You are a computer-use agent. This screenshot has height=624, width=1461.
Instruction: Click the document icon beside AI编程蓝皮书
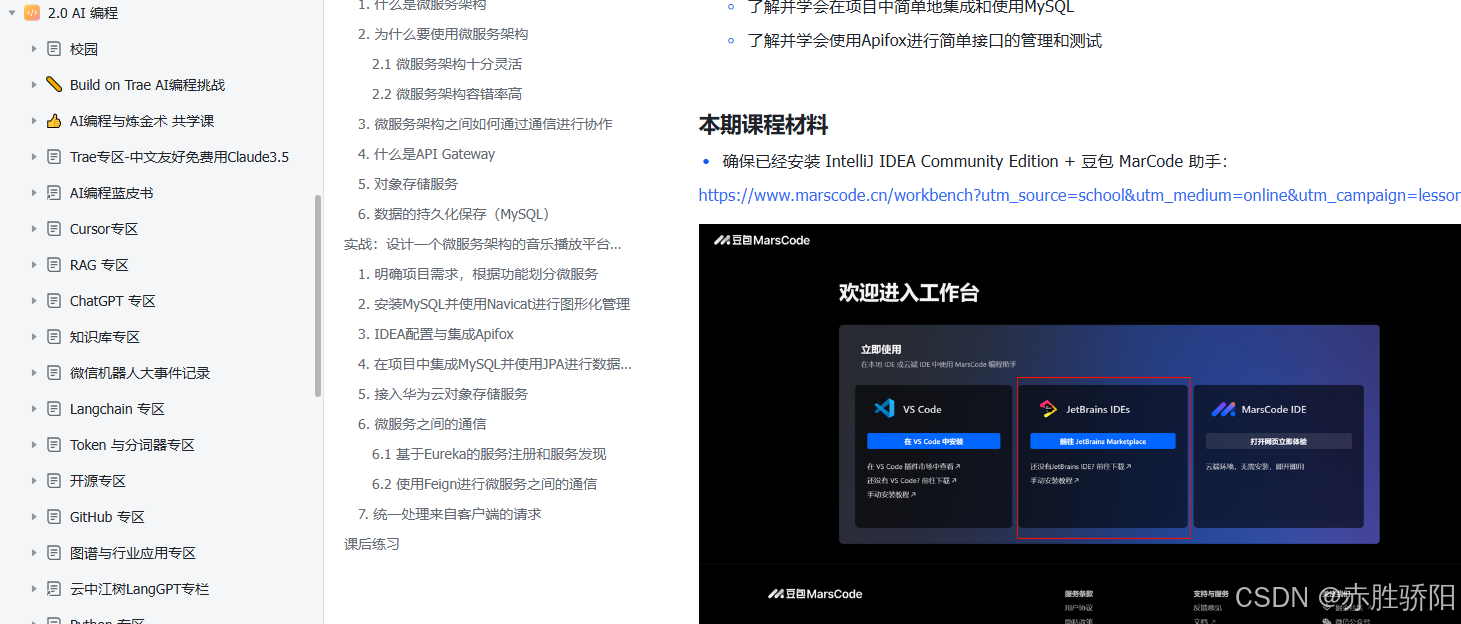[54, 193]
